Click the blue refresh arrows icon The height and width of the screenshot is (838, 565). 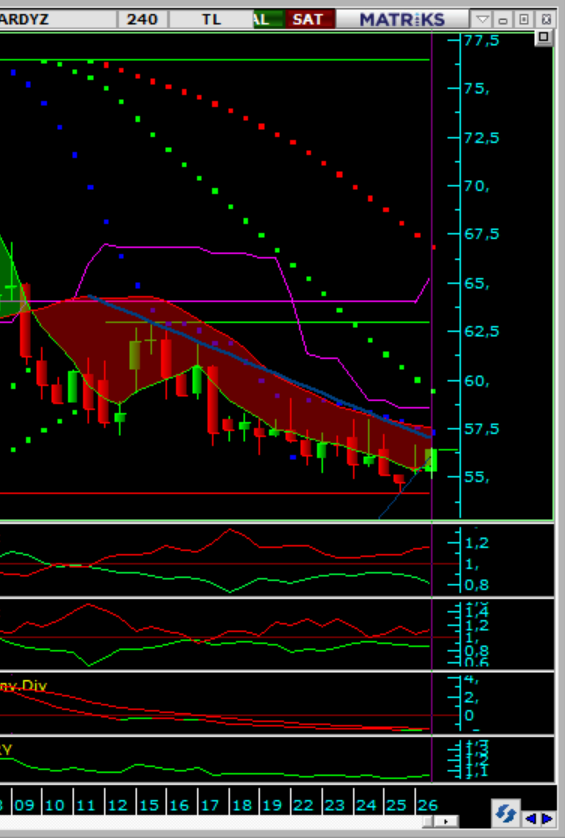click(x=505, y=814)
